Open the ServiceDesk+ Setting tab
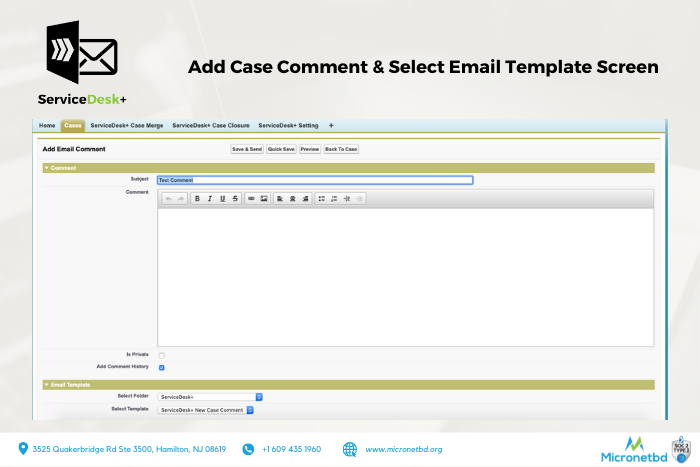 [x=288, y=126]
